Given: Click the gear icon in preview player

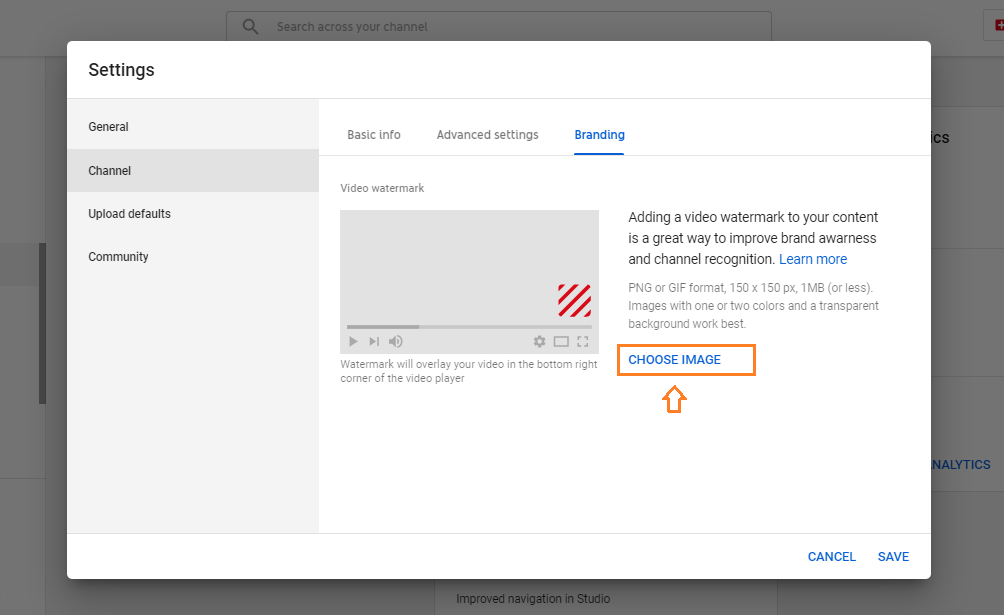Looking at the screenshot, I should (x=540, y=342).
